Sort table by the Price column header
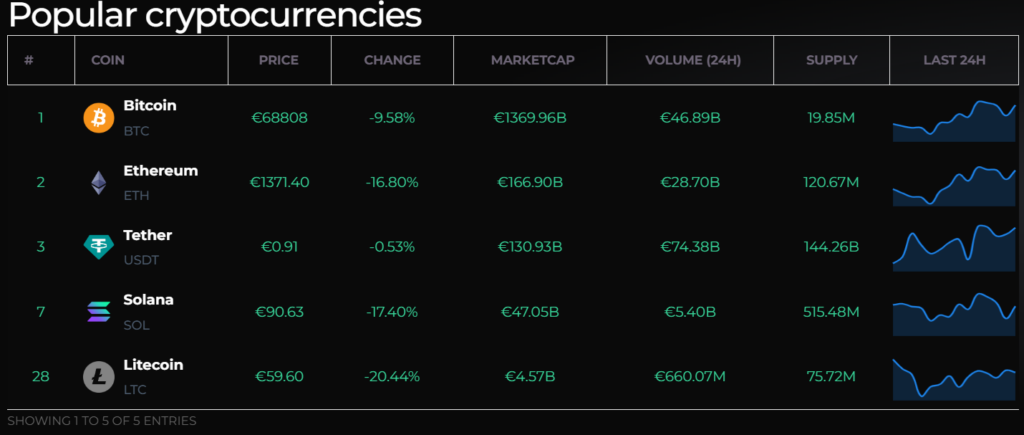 pos(278,60)
